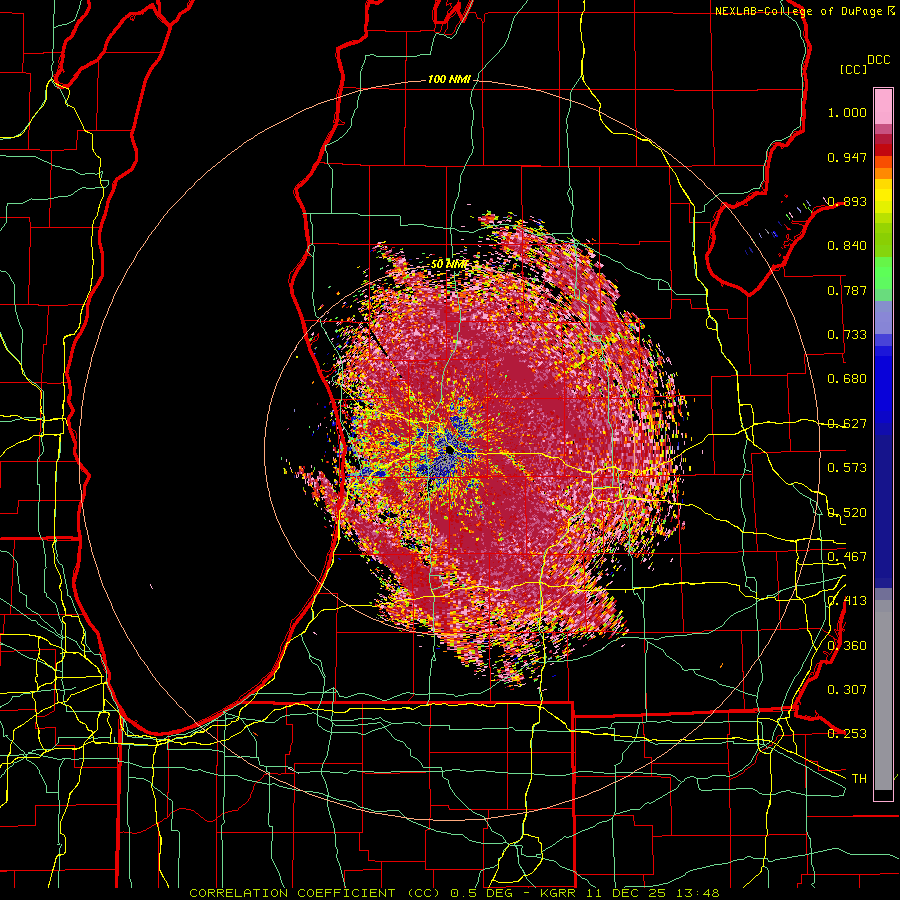Click the 100 NMI range ring label
This screenshot has height=900, width=900.
pyautogui.click(x=449, y=79)
